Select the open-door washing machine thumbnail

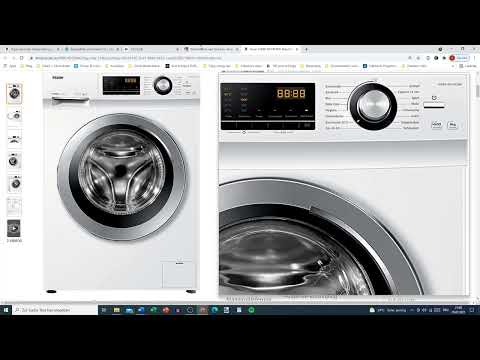click(x=14, y=116)
